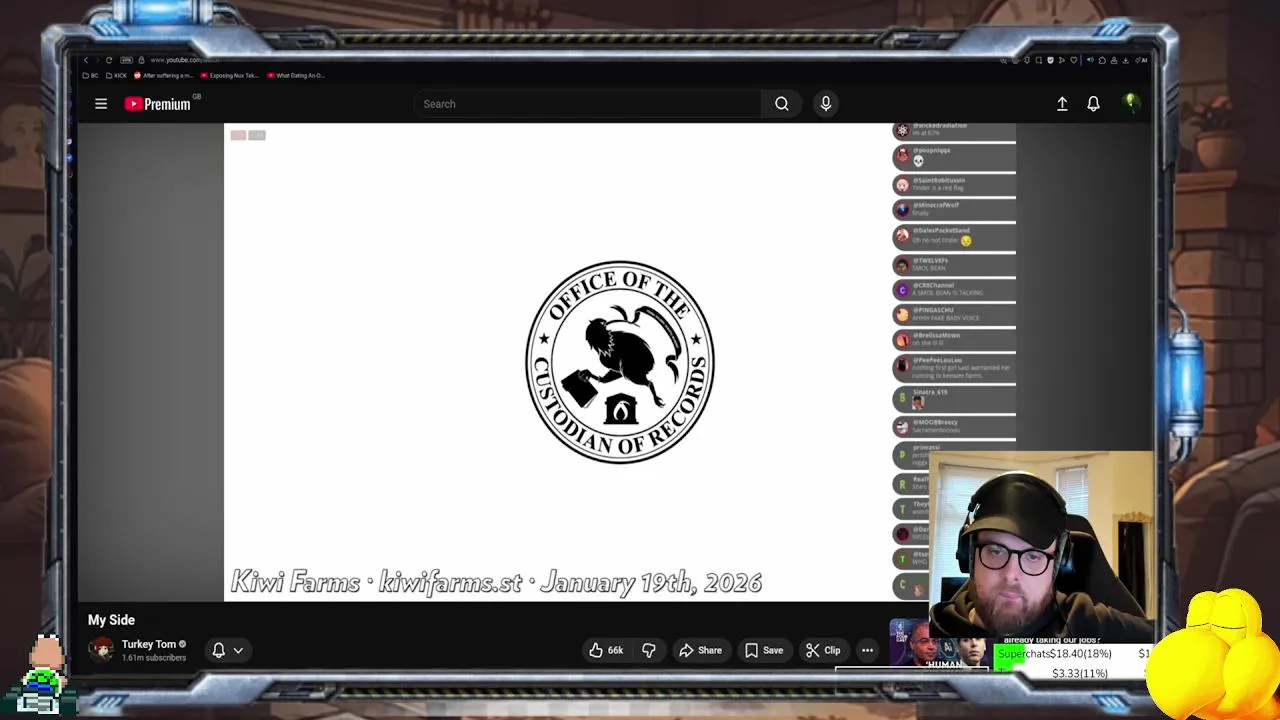Viewport: 1280px width, 720px height.
Task: Start voice search with microphone icon
Action: point(826,104)
